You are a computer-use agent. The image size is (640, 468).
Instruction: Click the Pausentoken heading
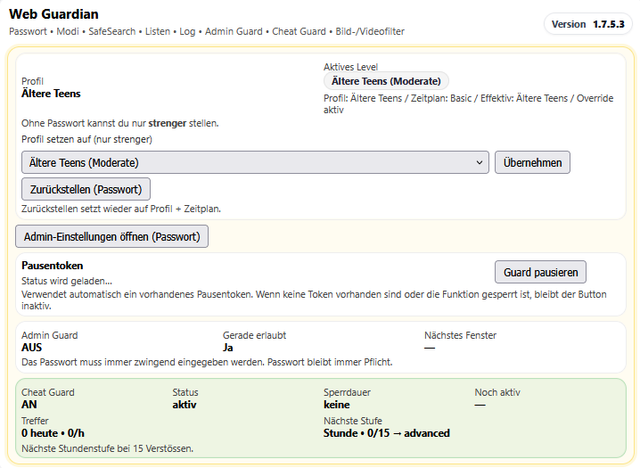pyautogui.click(x=52, y=266)
